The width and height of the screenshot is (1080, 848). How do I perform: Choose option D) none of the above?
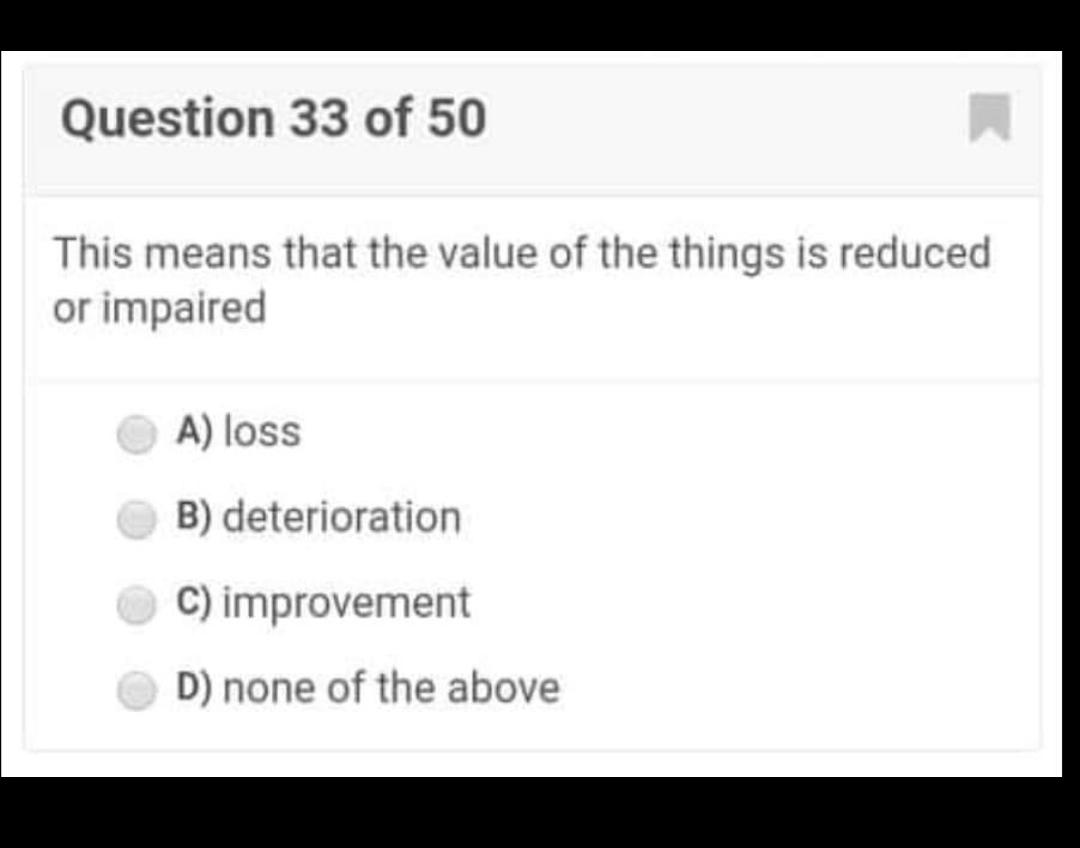368,687
